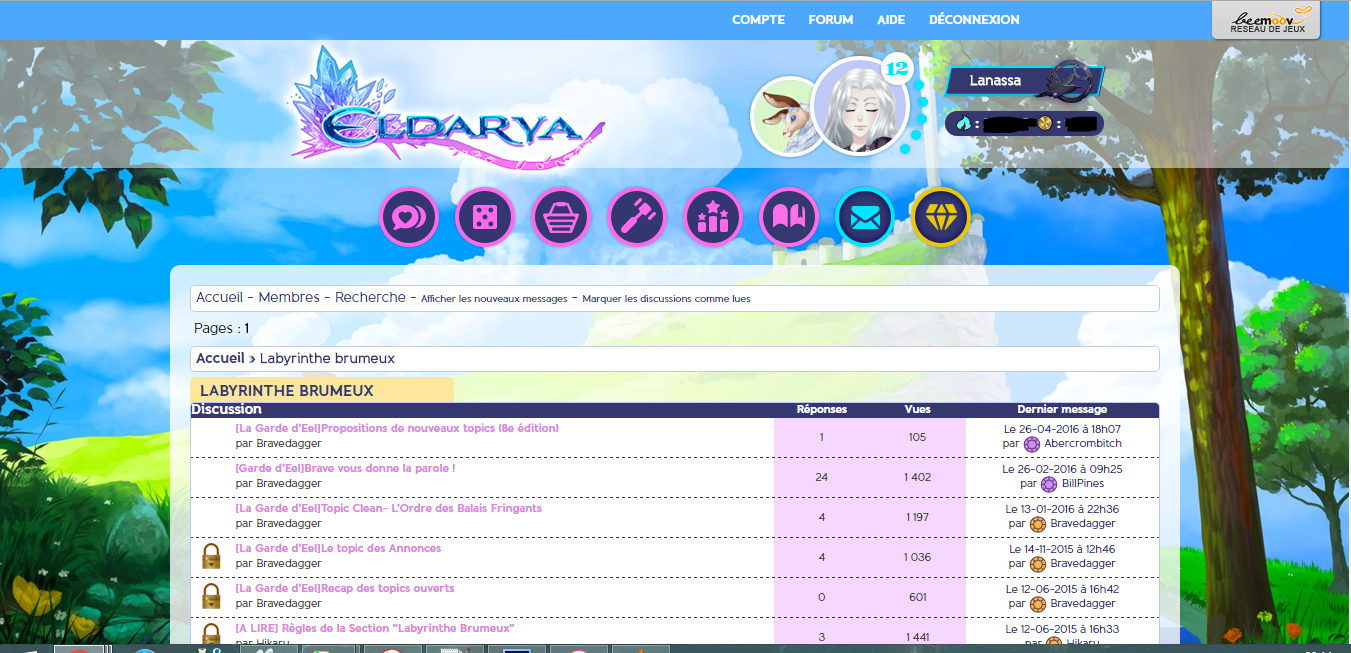1351x653 pixels.
Task: Click date Le 26-04-2016 à 18h07
Action: pyautogui.click(x=1062, y=429)
